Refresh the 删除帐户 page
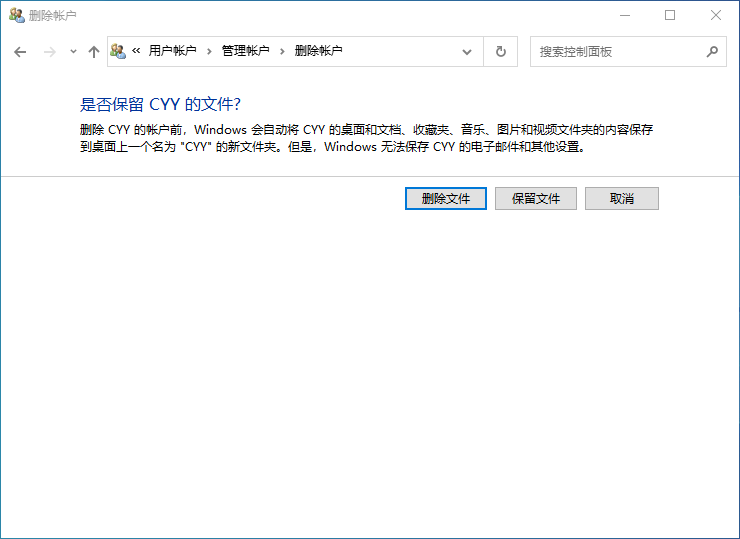Screen dimensions: 740x539 coord(501,52)
